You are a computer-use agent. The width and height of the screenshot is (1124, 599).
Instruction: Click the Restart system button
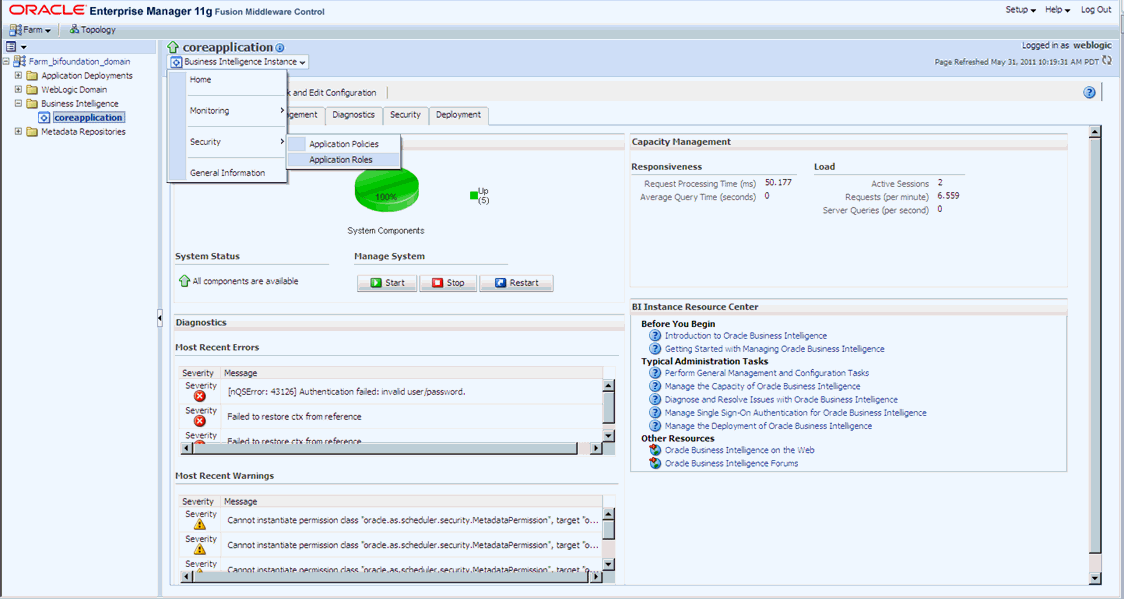[516, 283]
